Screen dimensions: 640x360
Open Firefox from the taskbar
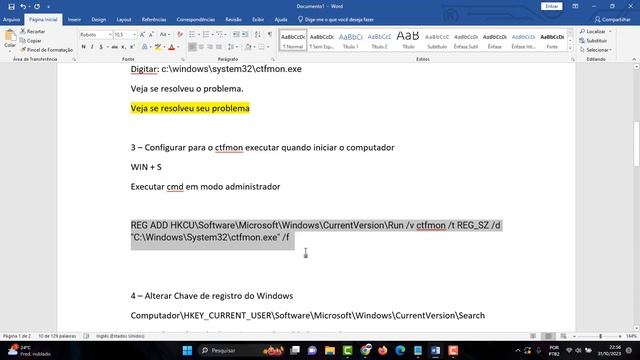click(382, 350)
